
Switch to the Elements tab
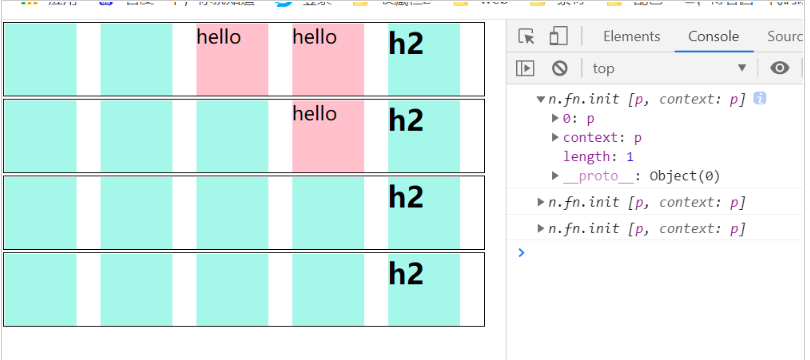click(631, 37)
